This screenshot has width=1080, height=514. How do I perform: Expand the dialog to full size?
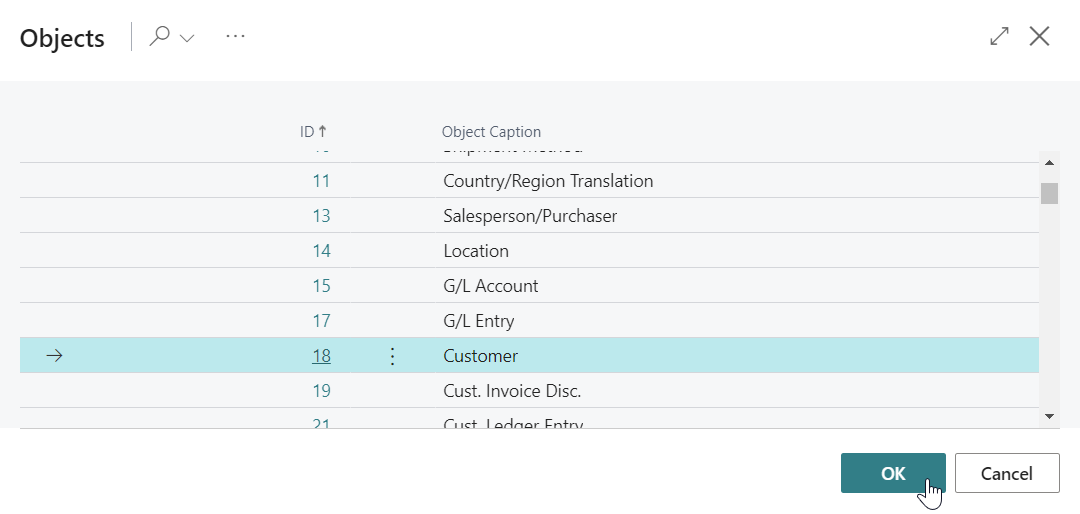point(999,37)
